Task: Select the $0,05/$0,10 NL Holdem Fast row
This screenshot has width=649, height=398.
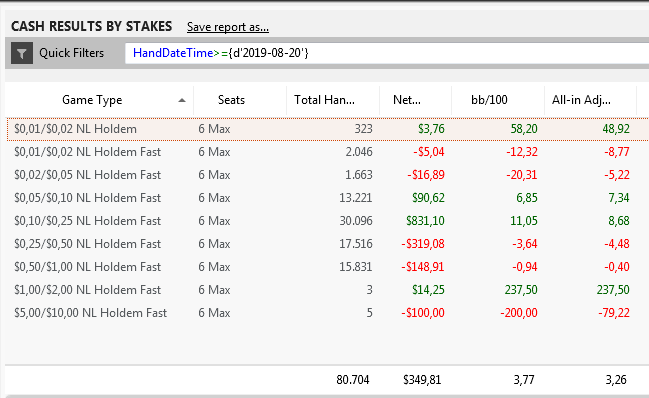Action: [327, 198]
